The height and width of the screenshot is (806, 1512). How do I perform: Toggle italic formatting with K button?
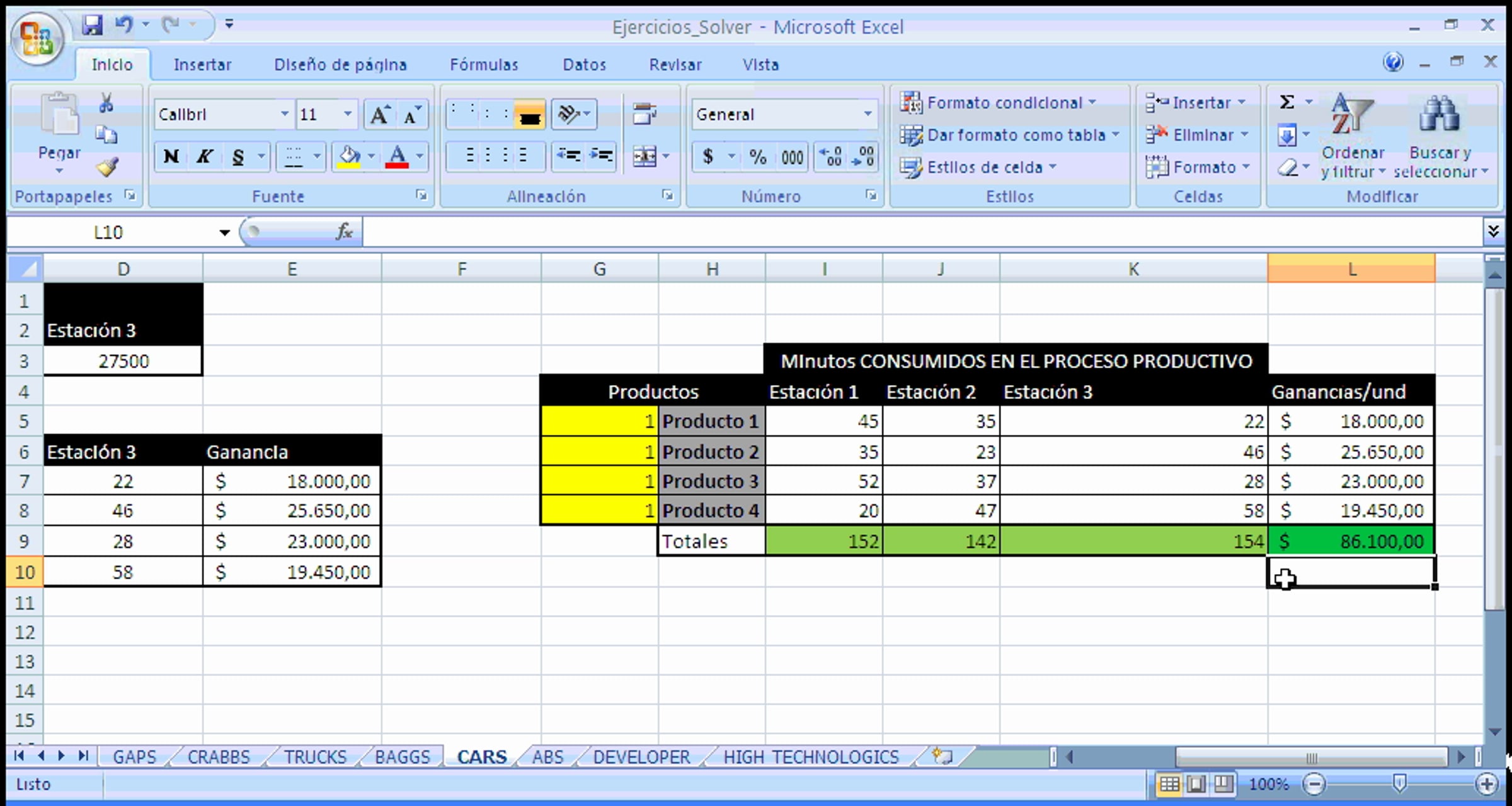coord(203,156)
